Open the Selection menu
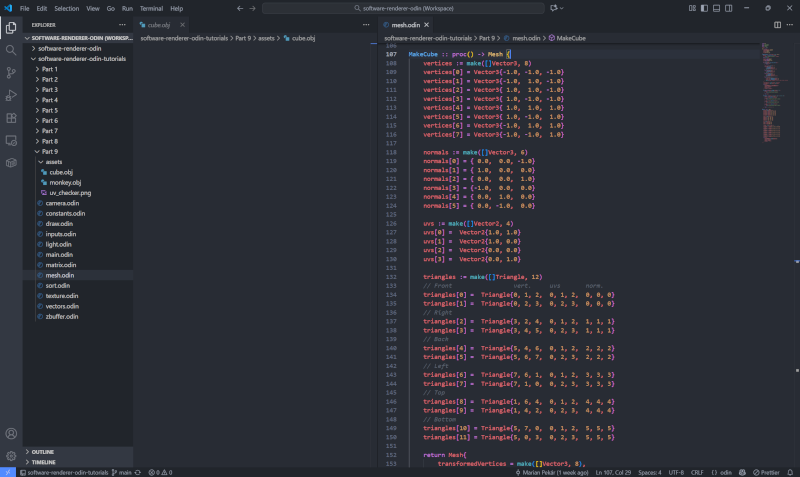 pyautogui.click(x=67, y=8)
